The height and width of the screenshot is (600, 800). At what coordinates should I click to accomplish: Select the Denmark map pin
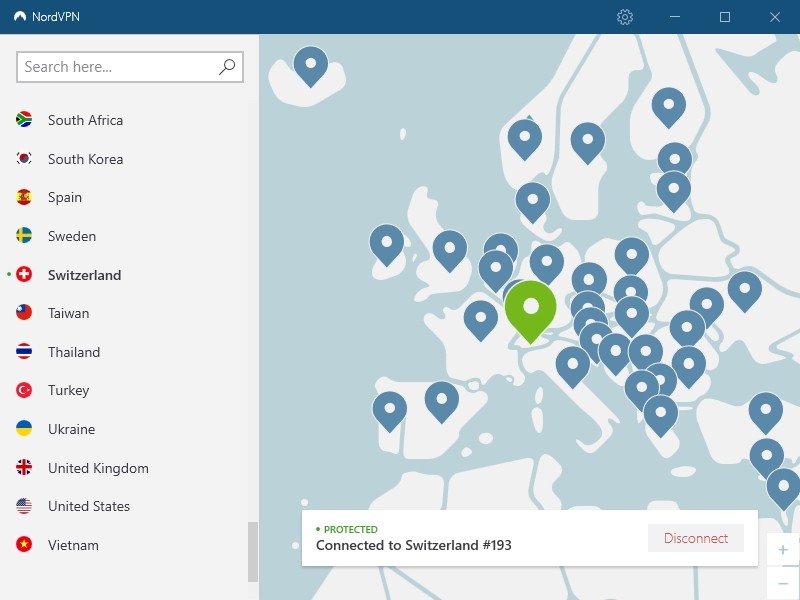coord(533,202)
